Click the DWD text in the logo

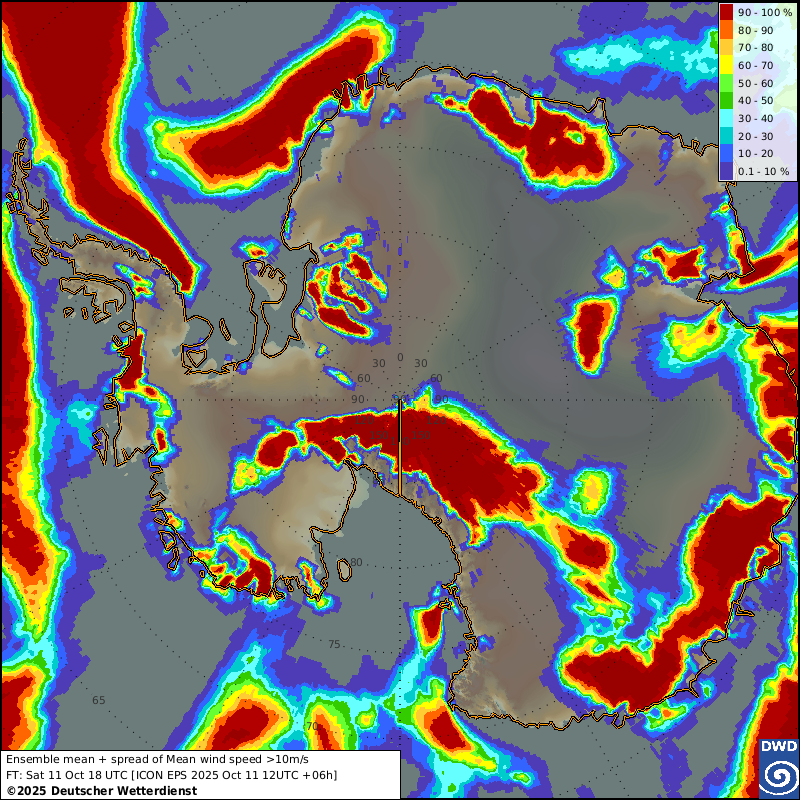[779, 747]
